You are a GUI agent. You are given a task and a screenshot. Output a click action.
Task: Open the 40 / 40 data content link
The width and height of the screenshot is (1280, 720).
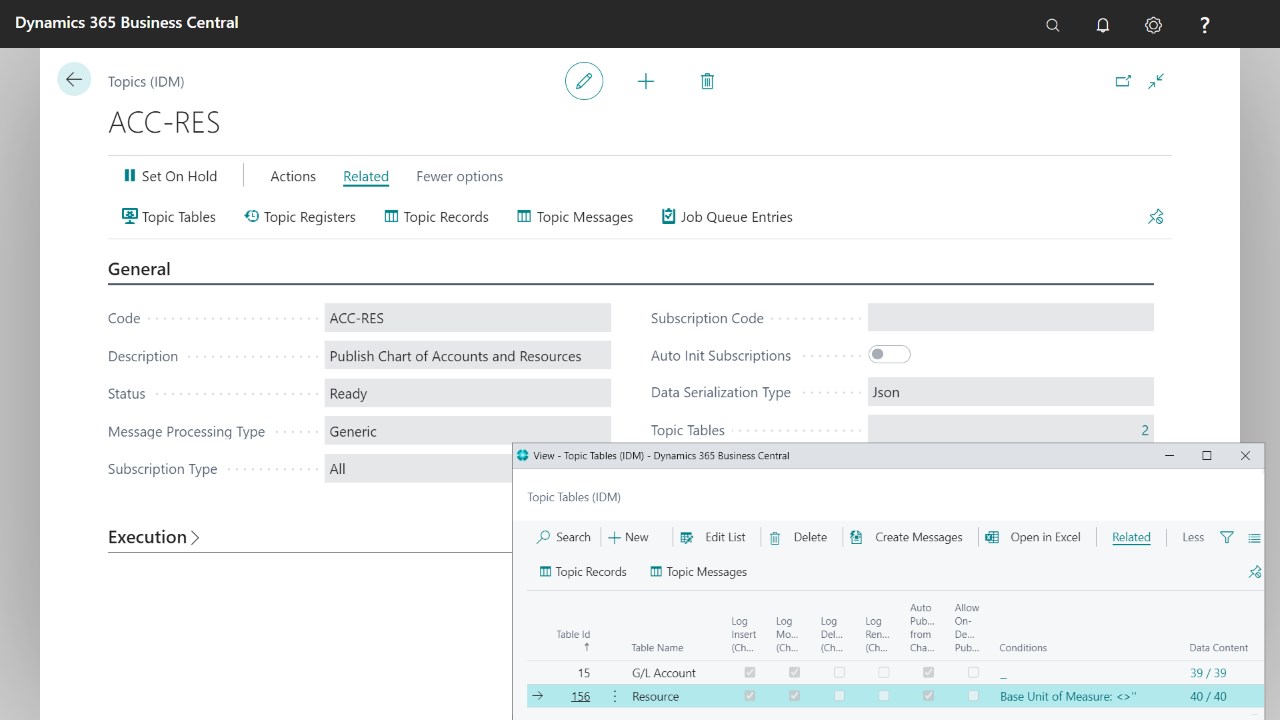(x=1208, y=696)
